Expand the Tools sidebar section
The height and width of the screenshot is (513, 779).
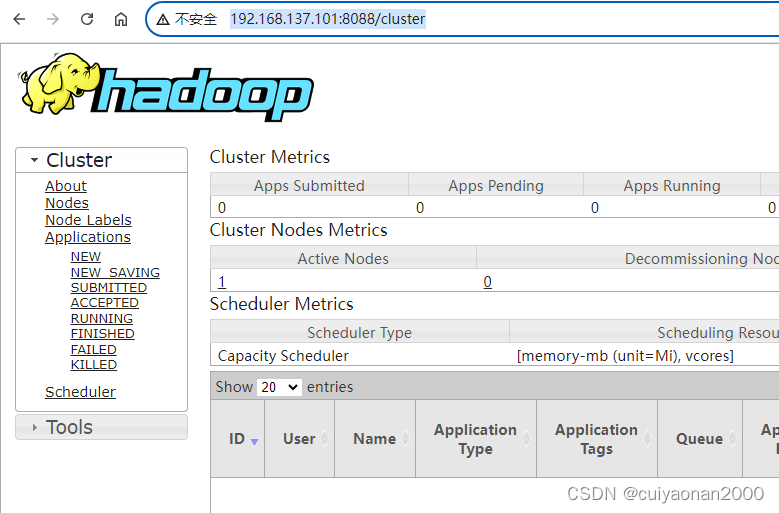click(101, 427)
